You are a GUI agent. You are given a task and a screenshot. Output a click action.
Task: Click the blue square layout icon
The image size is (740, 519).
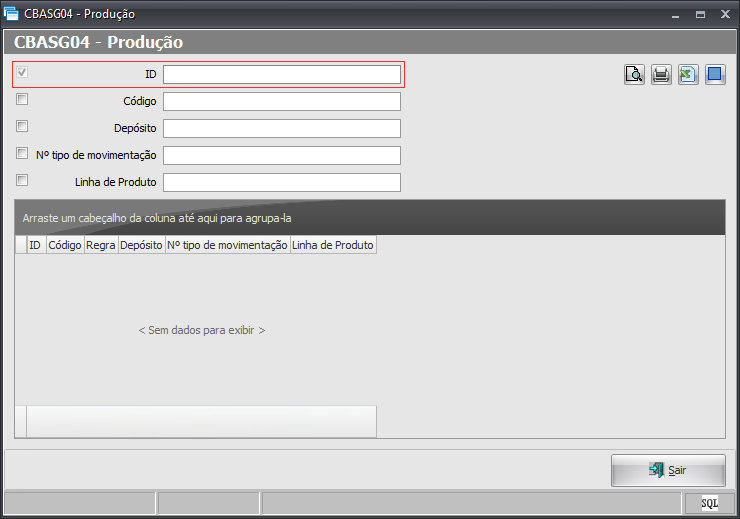point(715,75)
